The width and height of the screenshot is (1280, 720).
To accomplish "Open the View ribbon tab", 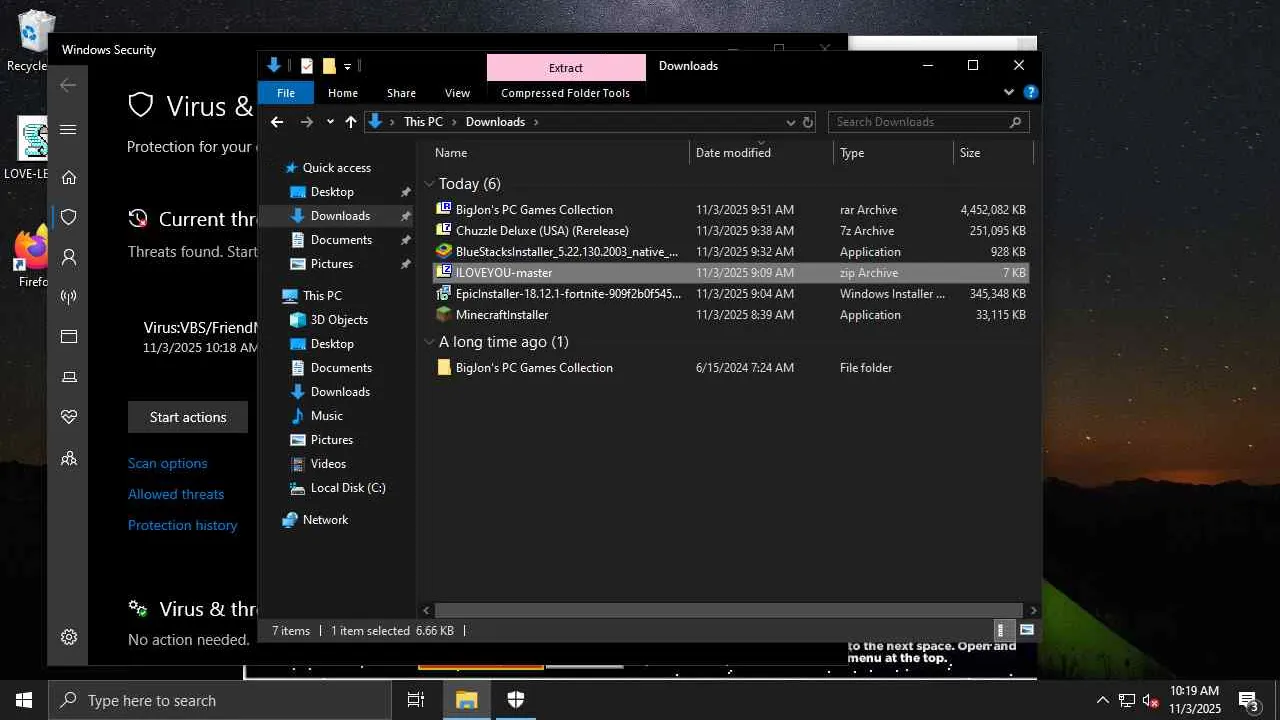I will (457, 93).
